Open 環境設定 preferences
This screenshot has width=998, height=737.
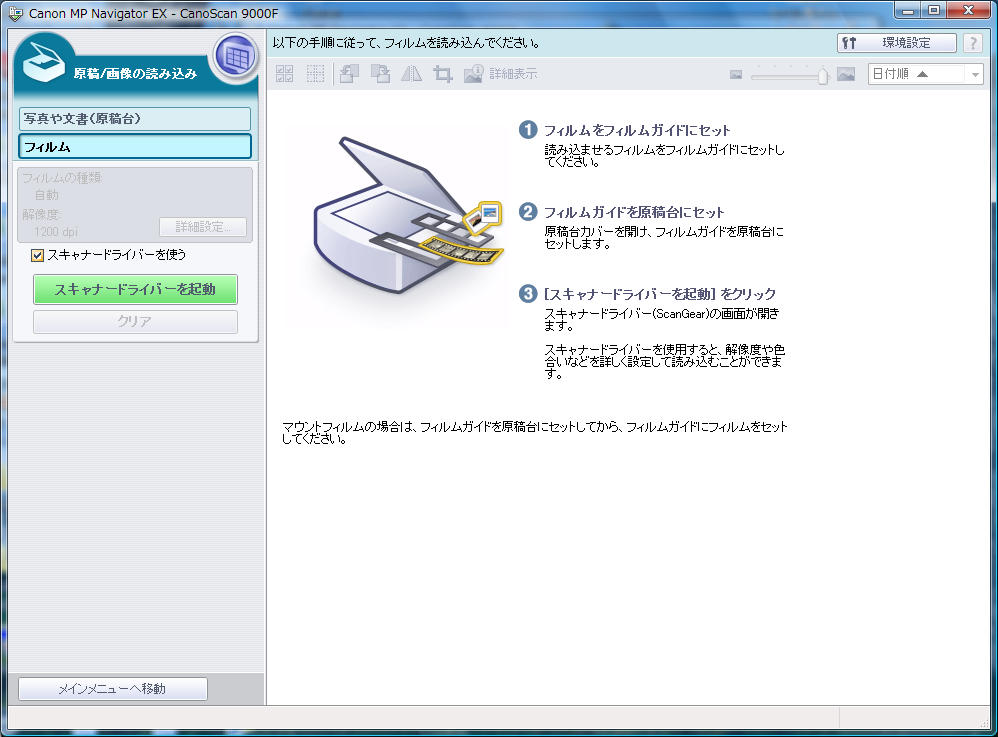896,43
